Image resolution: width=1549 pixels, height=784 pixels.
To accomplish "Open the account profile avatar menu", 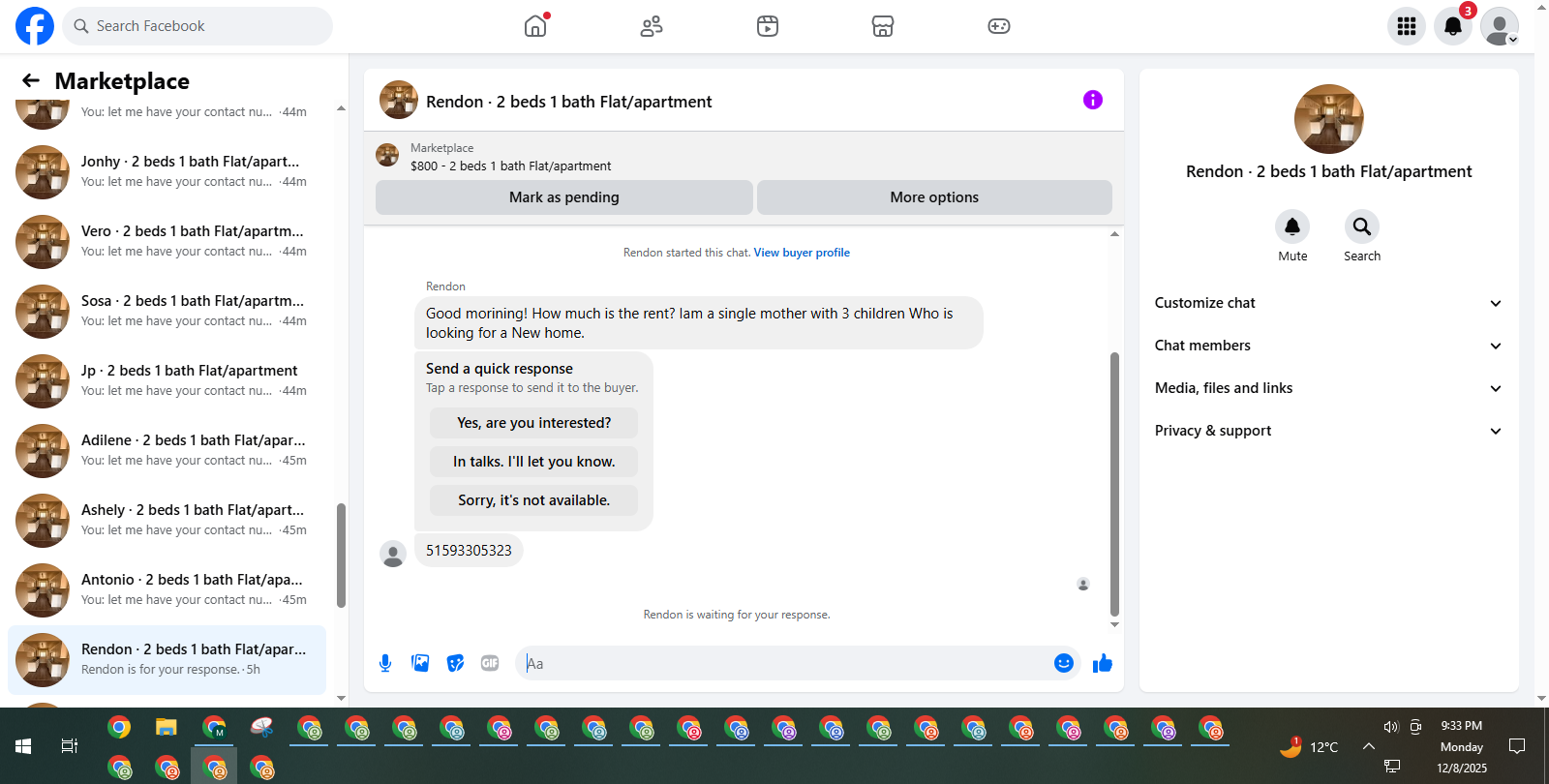I will pyautogui.click(x=1500, y=26).
